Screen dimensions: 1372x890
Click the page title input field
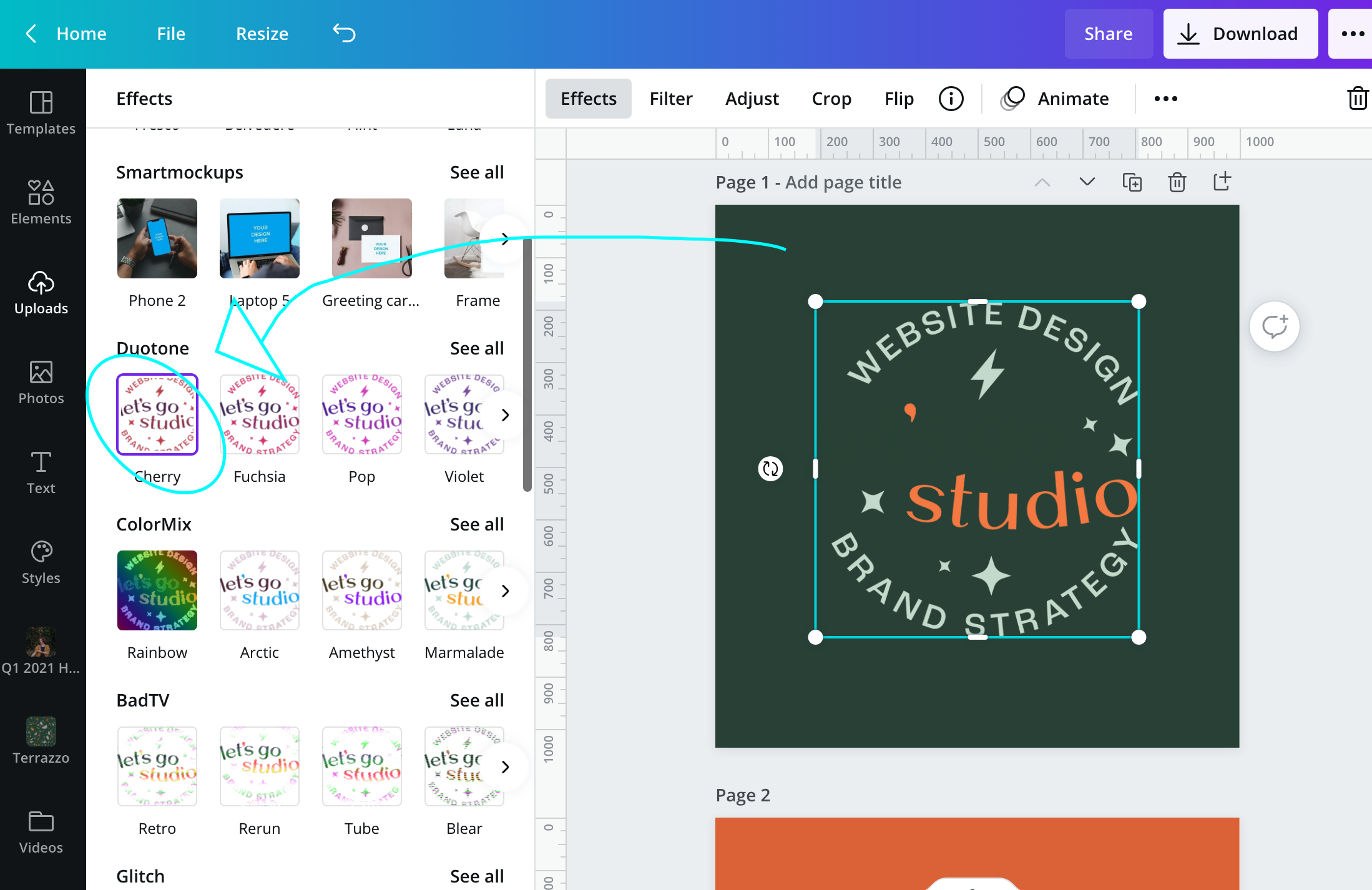click(843, 182)
